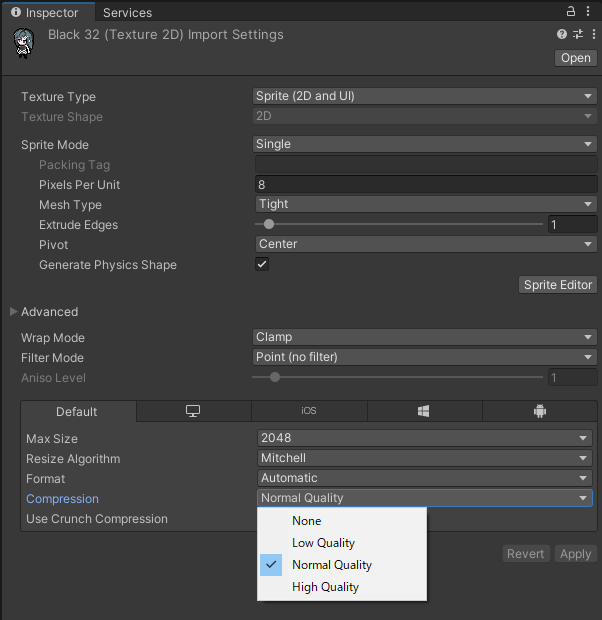Click the Extrude Edges slider handle
Screen dimensions: 602x620
click(269, 225)
